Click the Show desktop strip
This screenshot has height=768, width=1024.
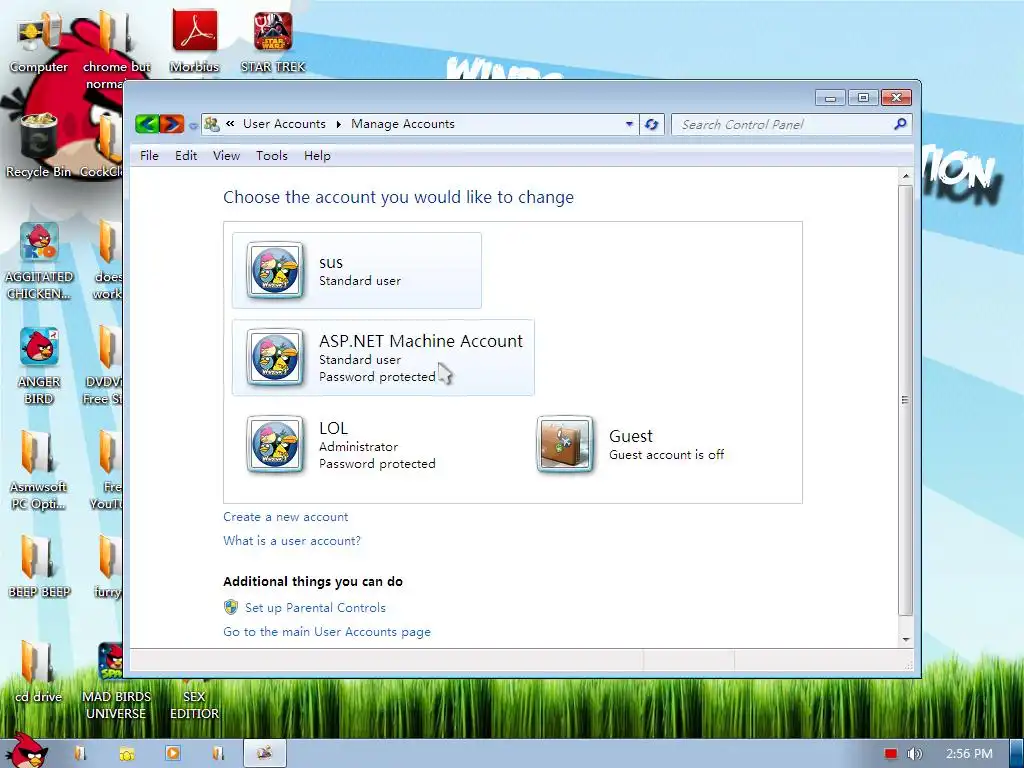coord(1016,753)
